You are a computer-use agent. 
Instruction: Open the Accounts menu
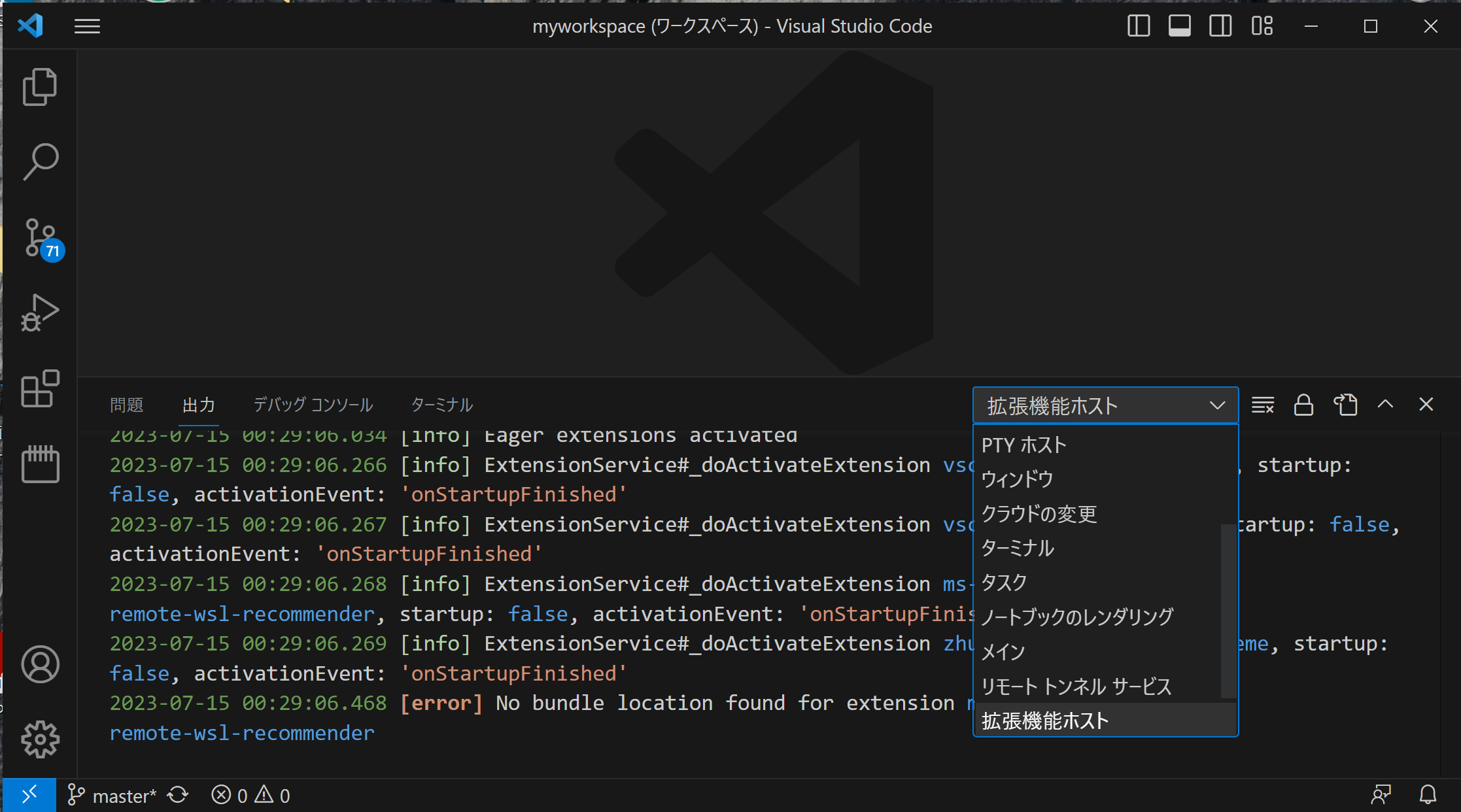point(40,664)
